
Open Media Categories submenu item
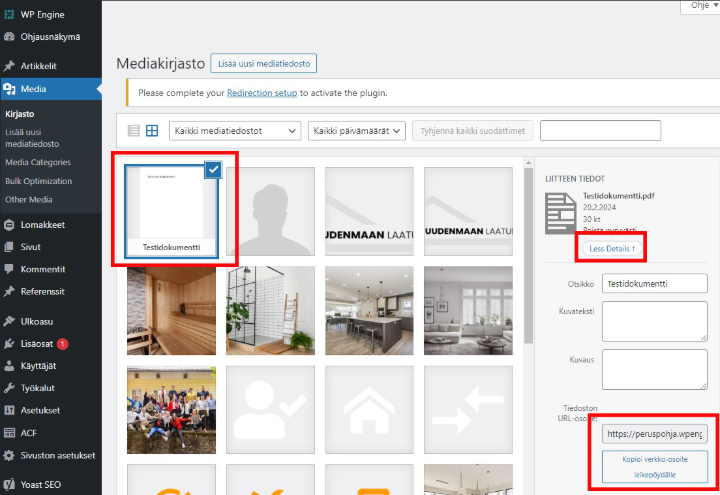pos(38,162)
